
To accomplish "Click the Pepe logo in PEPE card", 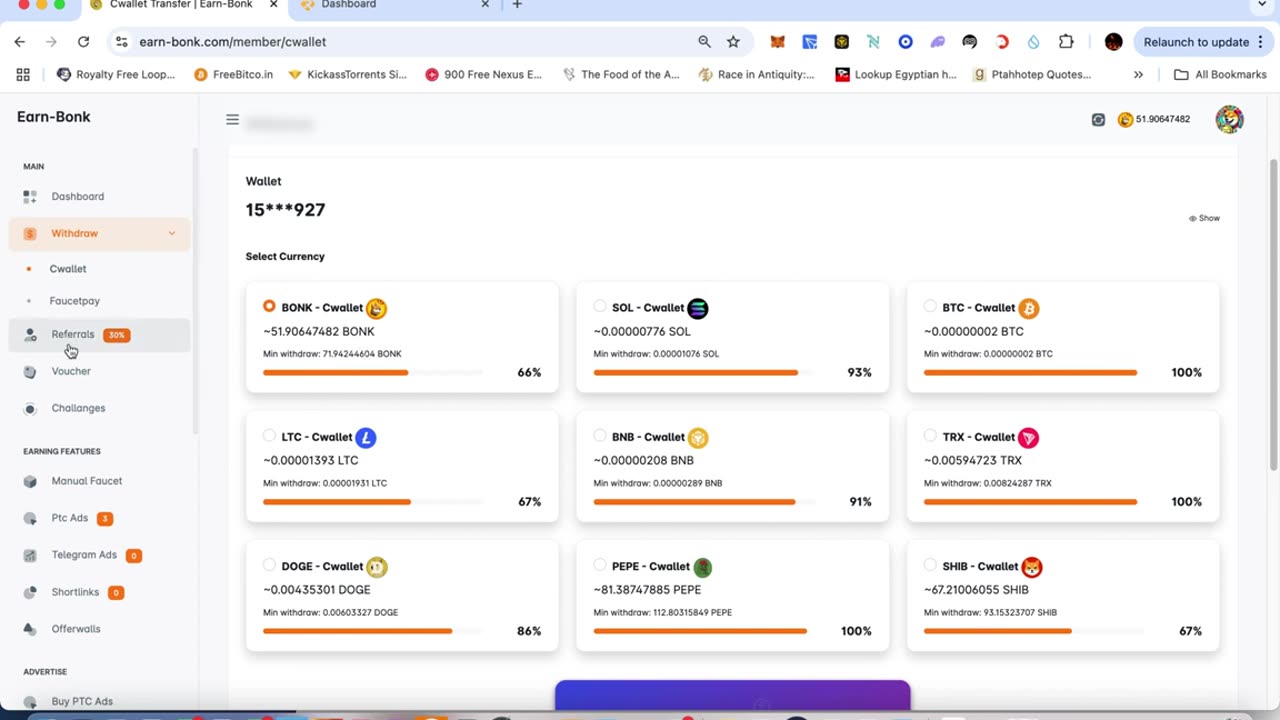I will pos(703,567).
